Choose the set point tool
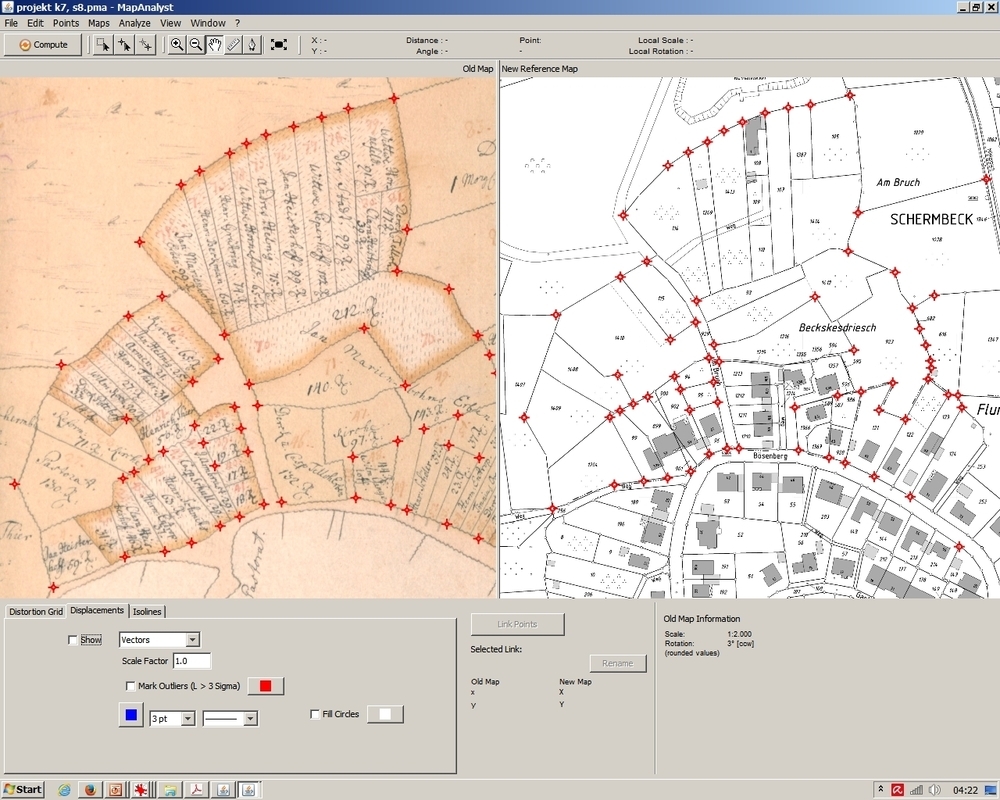Viewport: 1000px width, 800px height. coord(124,45)
